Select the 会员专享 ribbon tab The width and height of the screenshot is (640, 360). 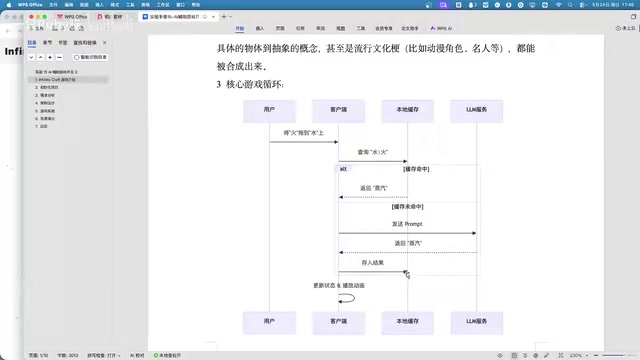click(x=384, y=29)
